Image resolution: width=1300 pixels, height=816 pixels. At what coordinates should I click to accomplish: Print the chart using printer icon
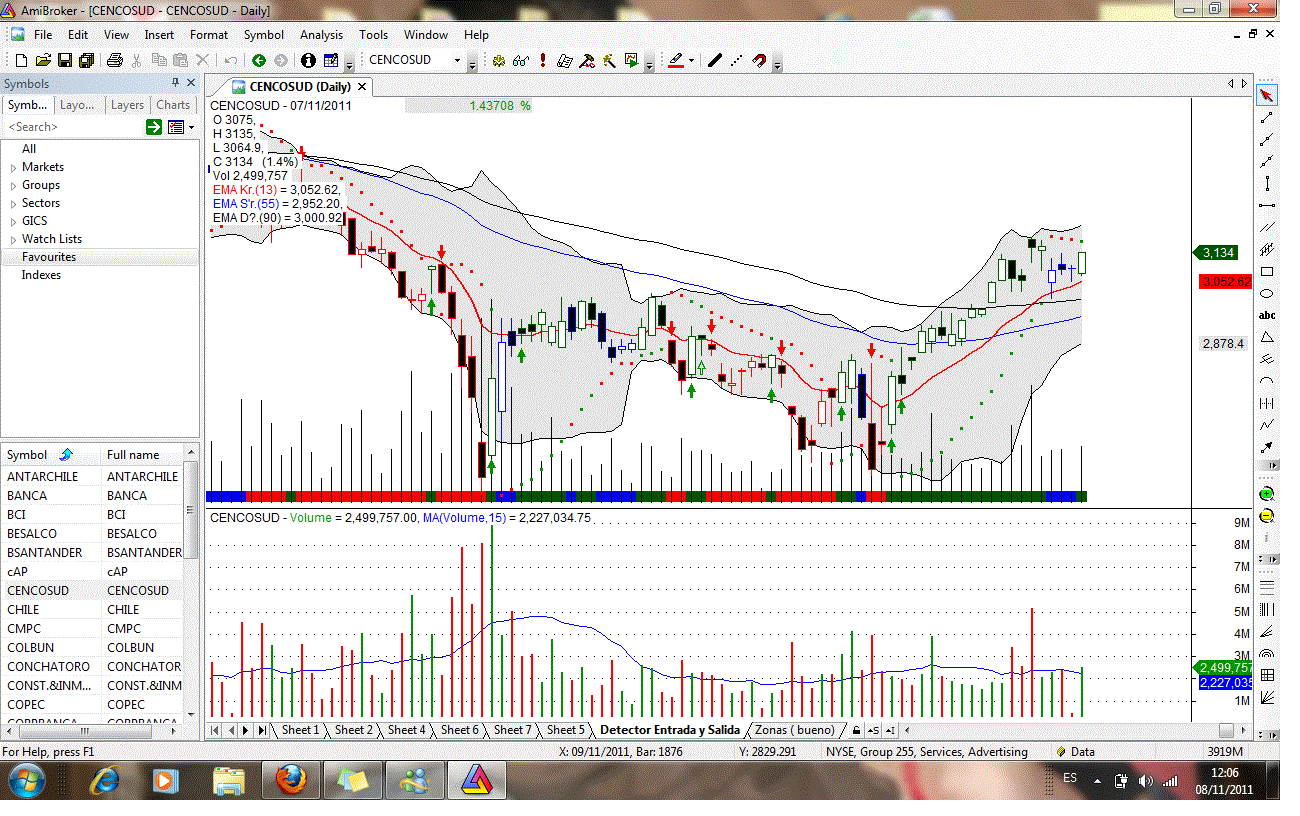point(115,61)
